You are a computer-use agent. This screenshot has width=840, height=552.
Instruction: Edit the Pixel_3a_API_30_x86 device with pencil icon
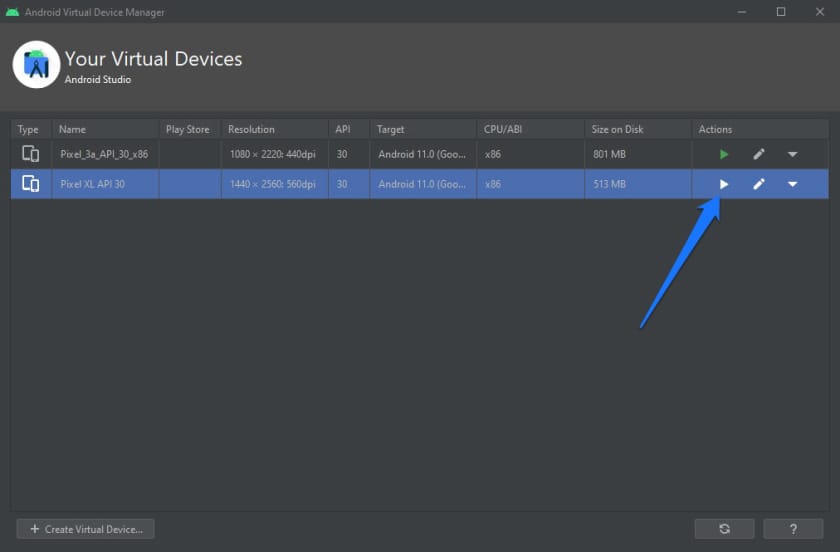759,154
